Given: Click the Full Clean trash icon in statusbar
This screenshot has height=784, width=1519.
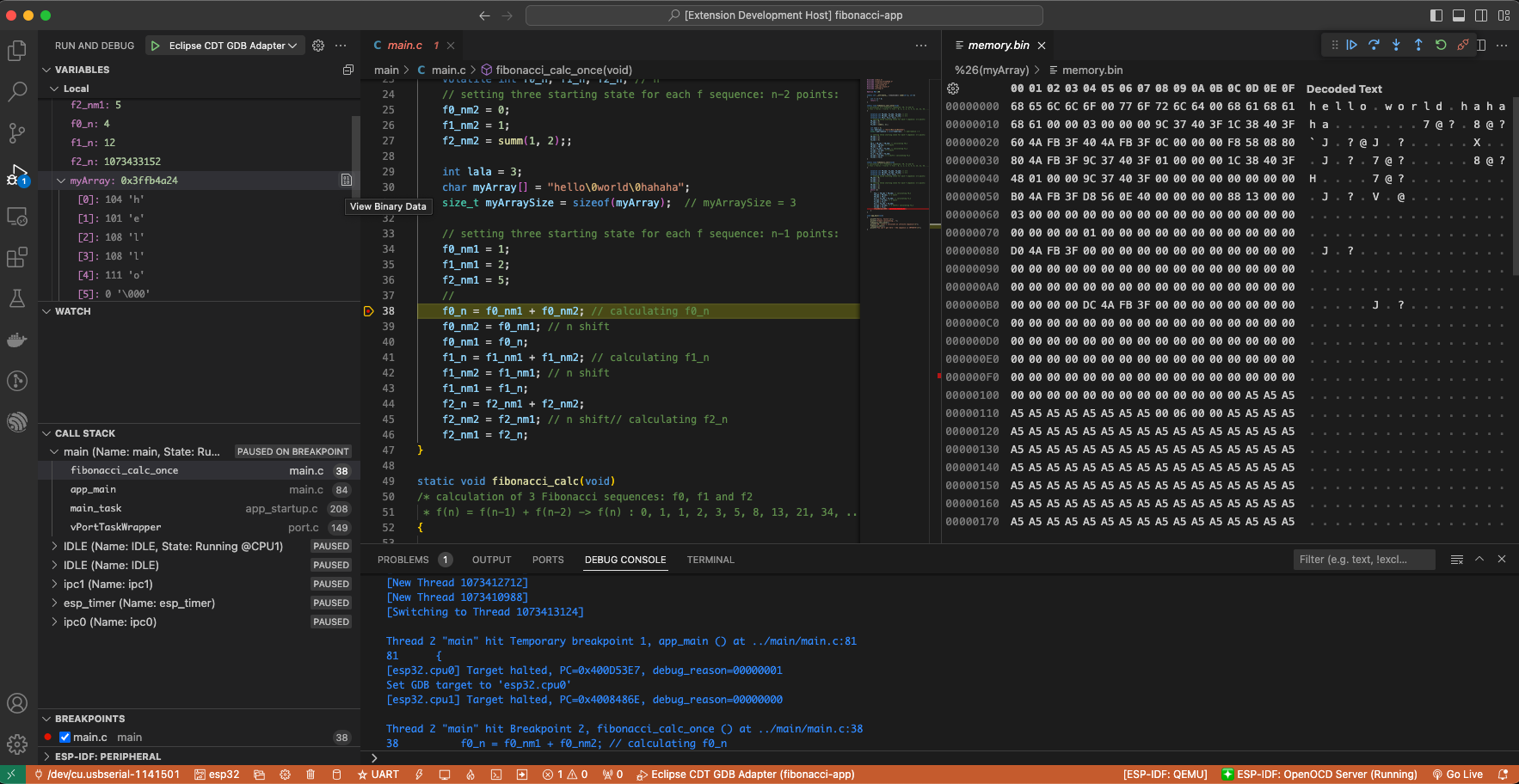Looking at the screenshot, I should [310, 774].
